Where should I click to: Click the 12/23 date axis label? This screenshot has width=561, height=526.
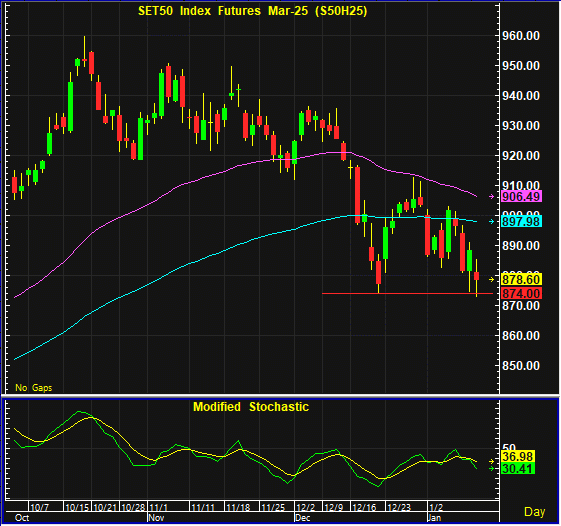click(x=399, y=507)
